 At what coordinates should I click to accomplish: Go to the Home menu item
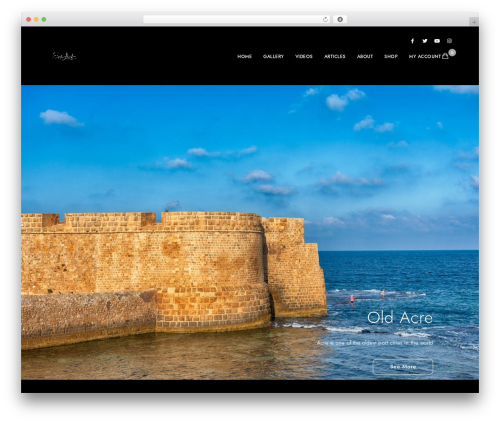pyautogui.click(x=244, y=56)
